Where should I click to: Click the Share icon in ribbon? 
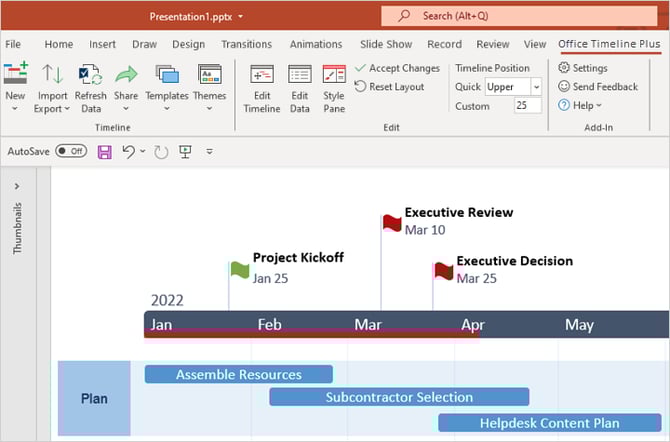(x=126, y=76)
